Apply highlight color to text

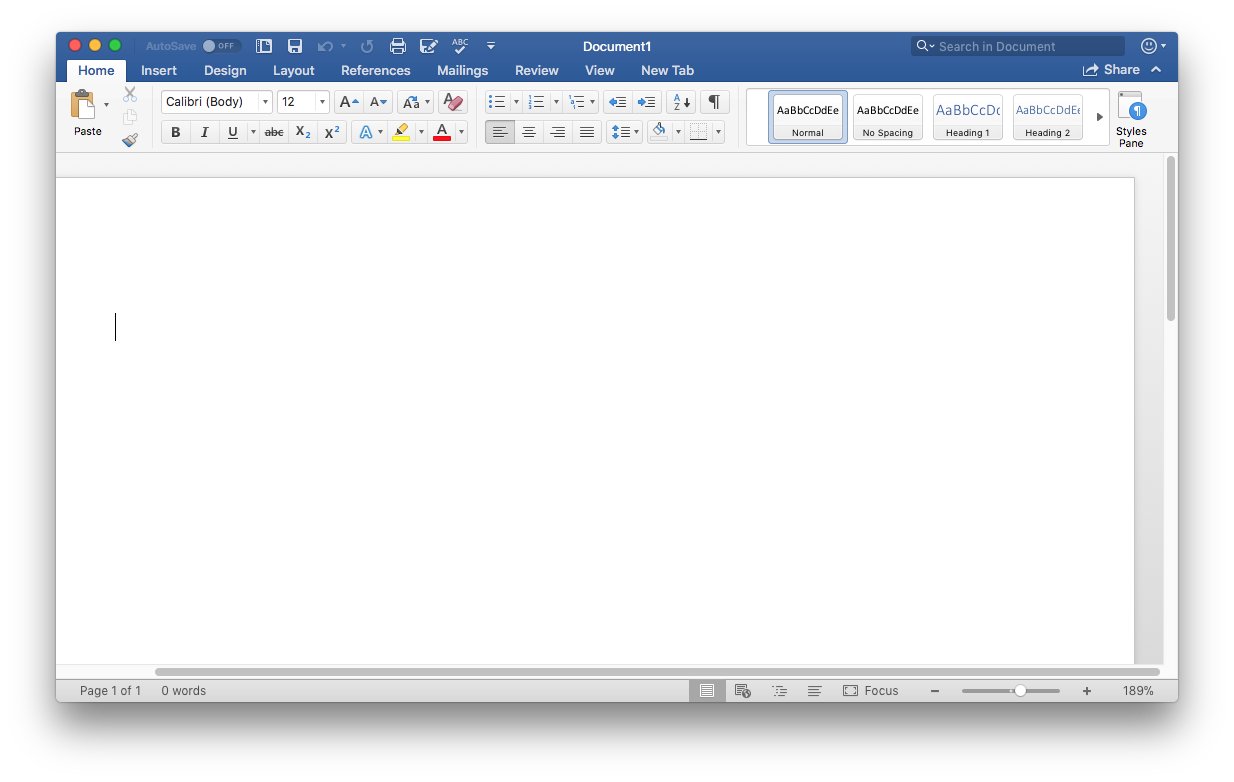401,131
